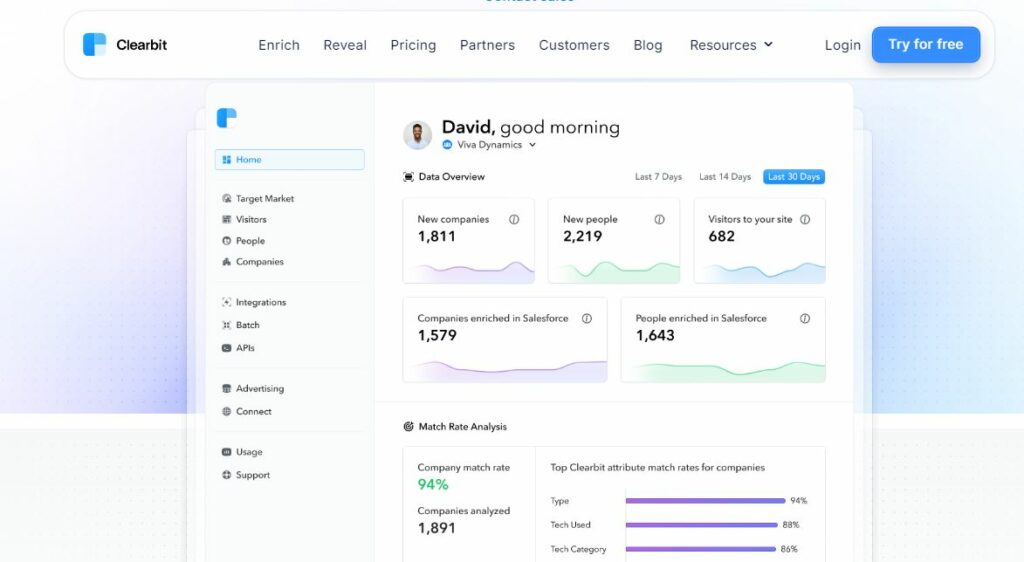Click the 1,643 people enriched value

[655, 336]
